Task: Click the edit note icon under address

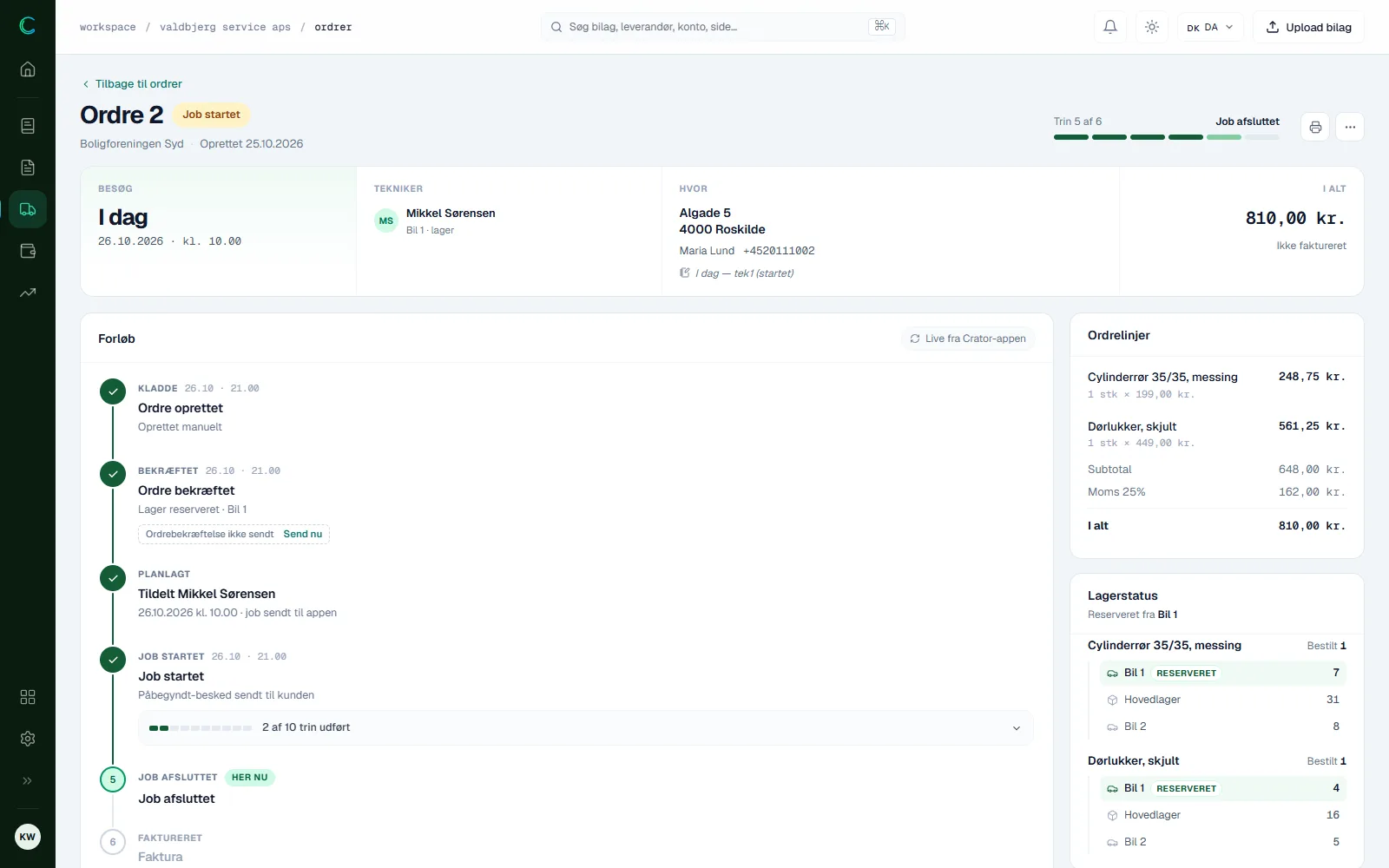Action: click(x=685, y=273)
